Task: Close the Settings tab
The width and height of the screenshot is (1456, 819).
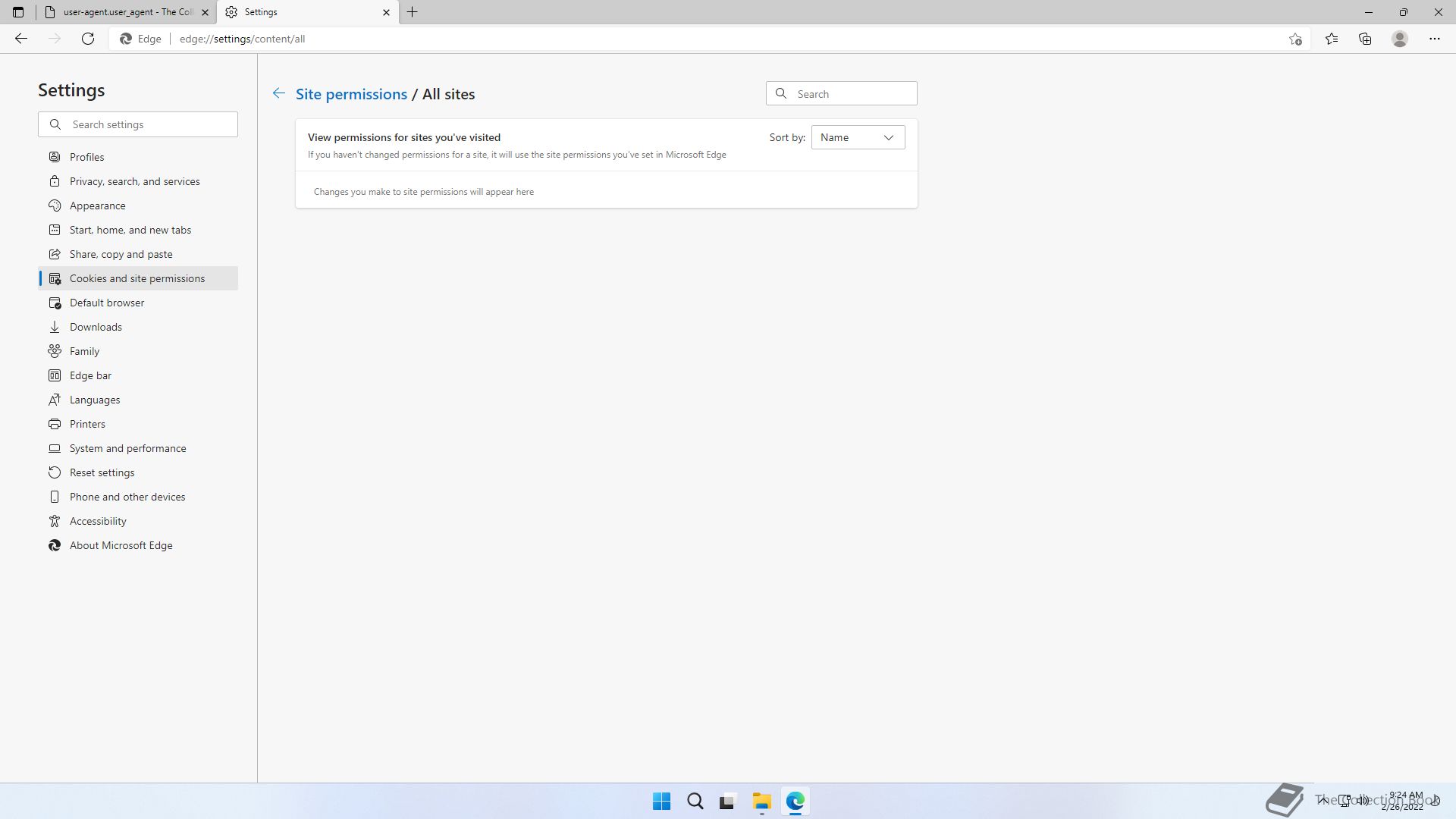Action: (x=386, y=12)
